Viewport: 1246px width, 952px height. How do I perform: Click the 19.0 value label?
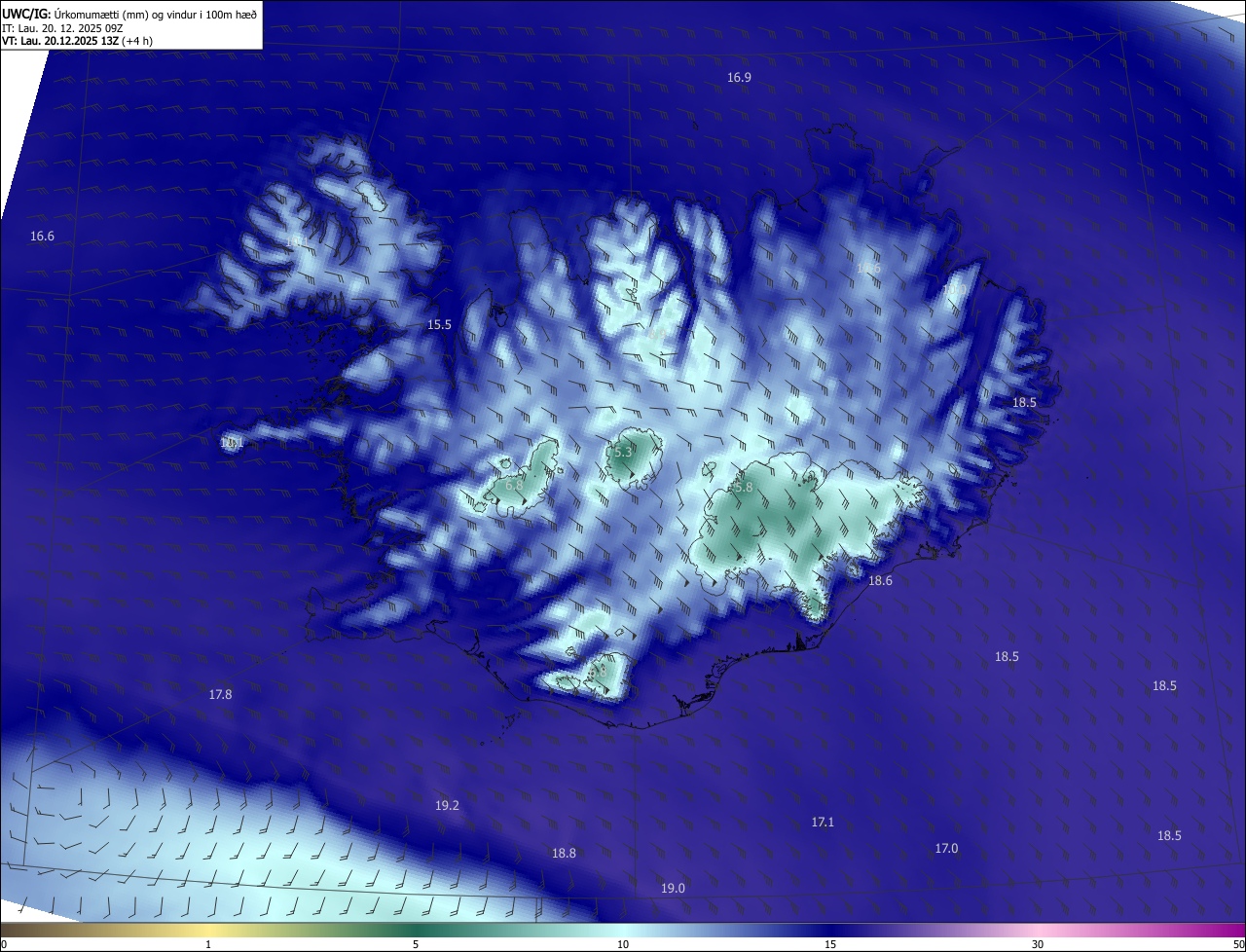click(x=673, y=888)
